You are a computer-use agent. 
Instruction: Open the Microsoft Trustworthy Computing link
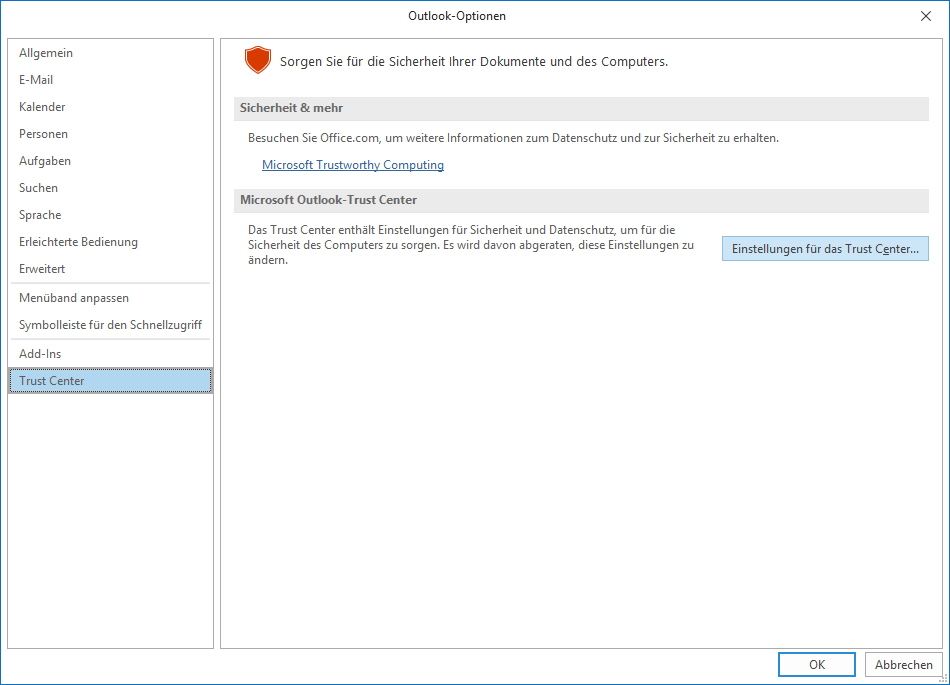[353, 165]
